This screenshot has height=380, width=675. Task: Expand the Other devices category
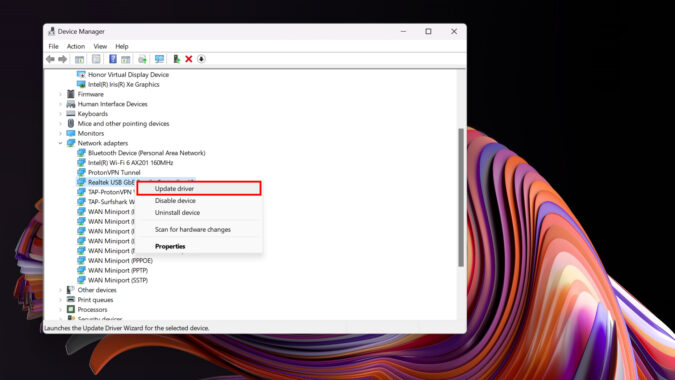60,290
